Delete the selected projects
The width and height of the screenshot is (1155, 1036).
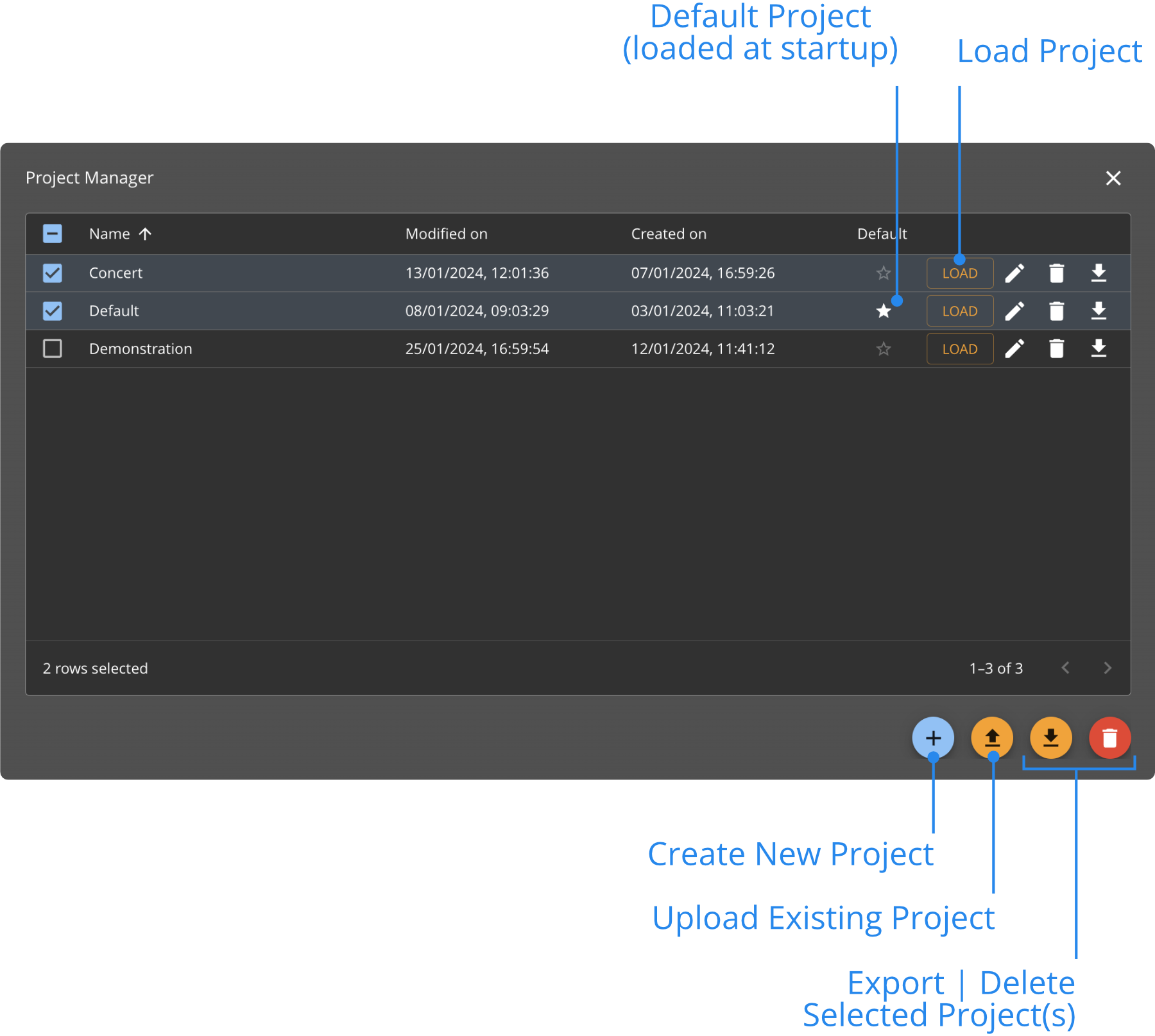click(x=1109, y=738)
